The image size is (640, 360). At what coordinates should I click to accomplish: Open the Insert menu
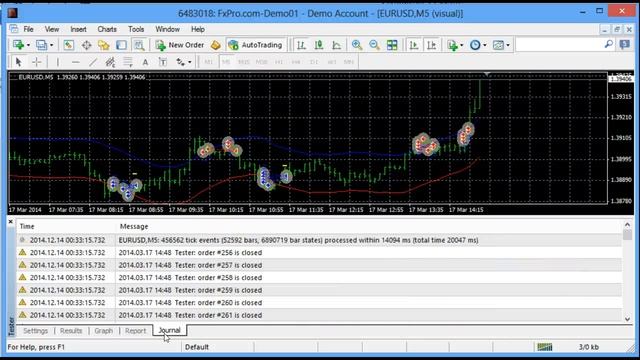[x=78, y=29]
